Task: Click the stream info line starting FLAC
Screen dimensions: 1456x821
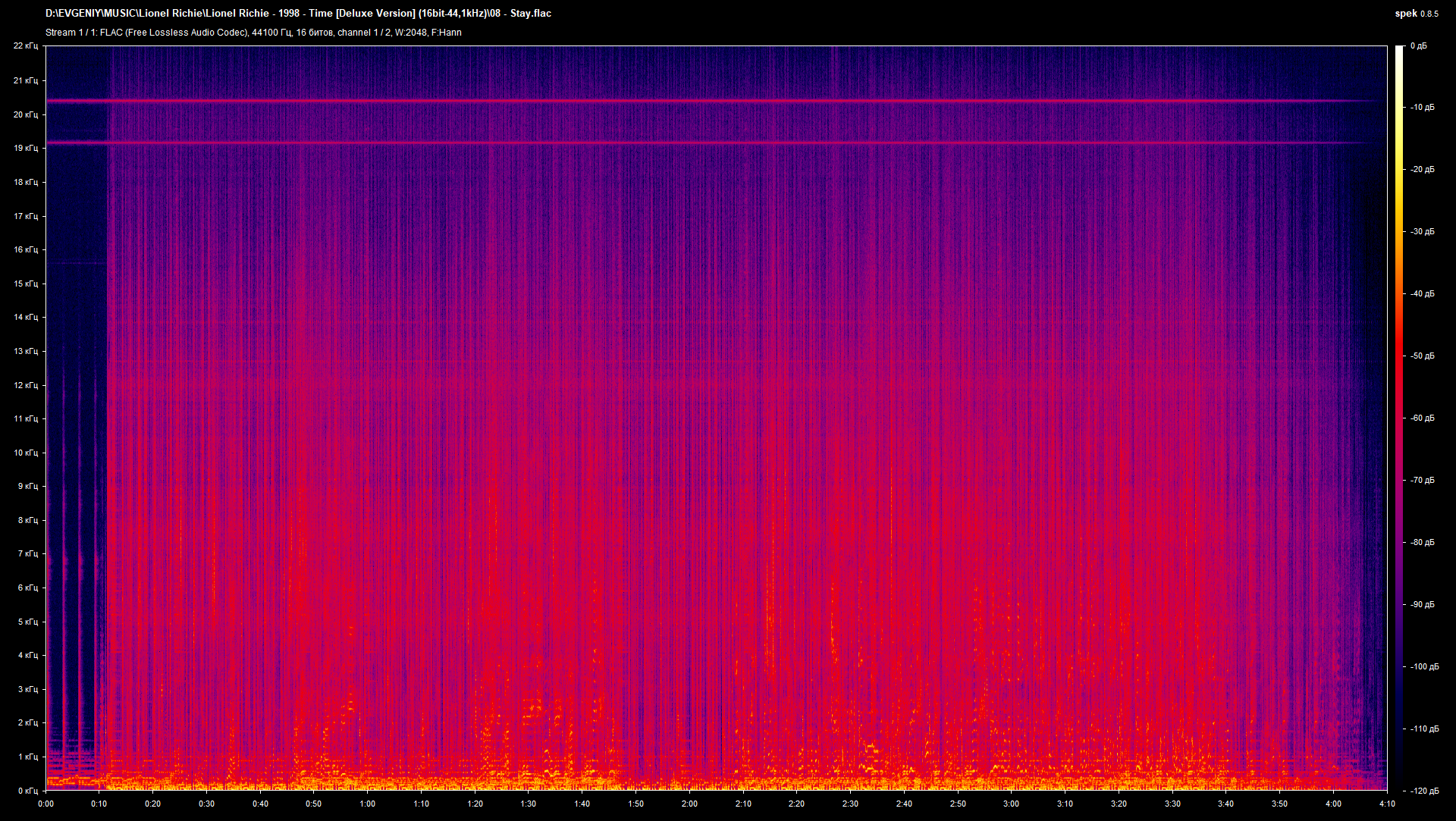Action: pos(253,33)
